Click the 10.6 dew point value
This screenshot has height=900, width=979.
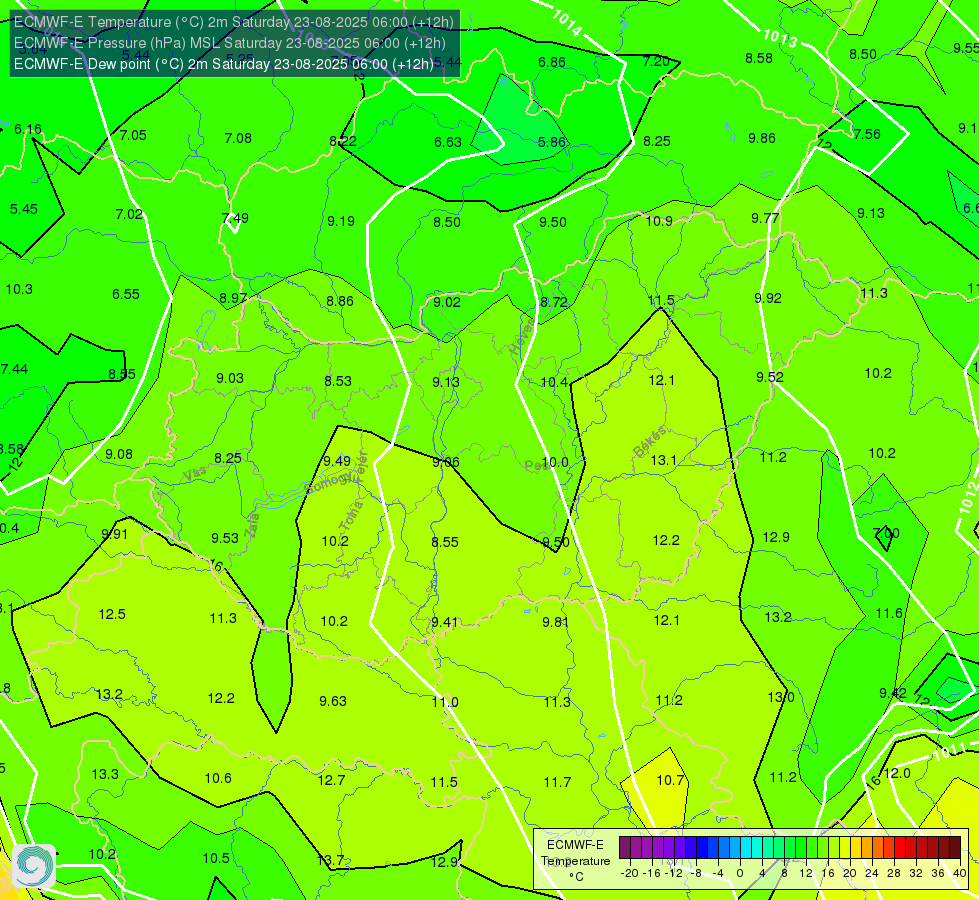pos(218,778)
